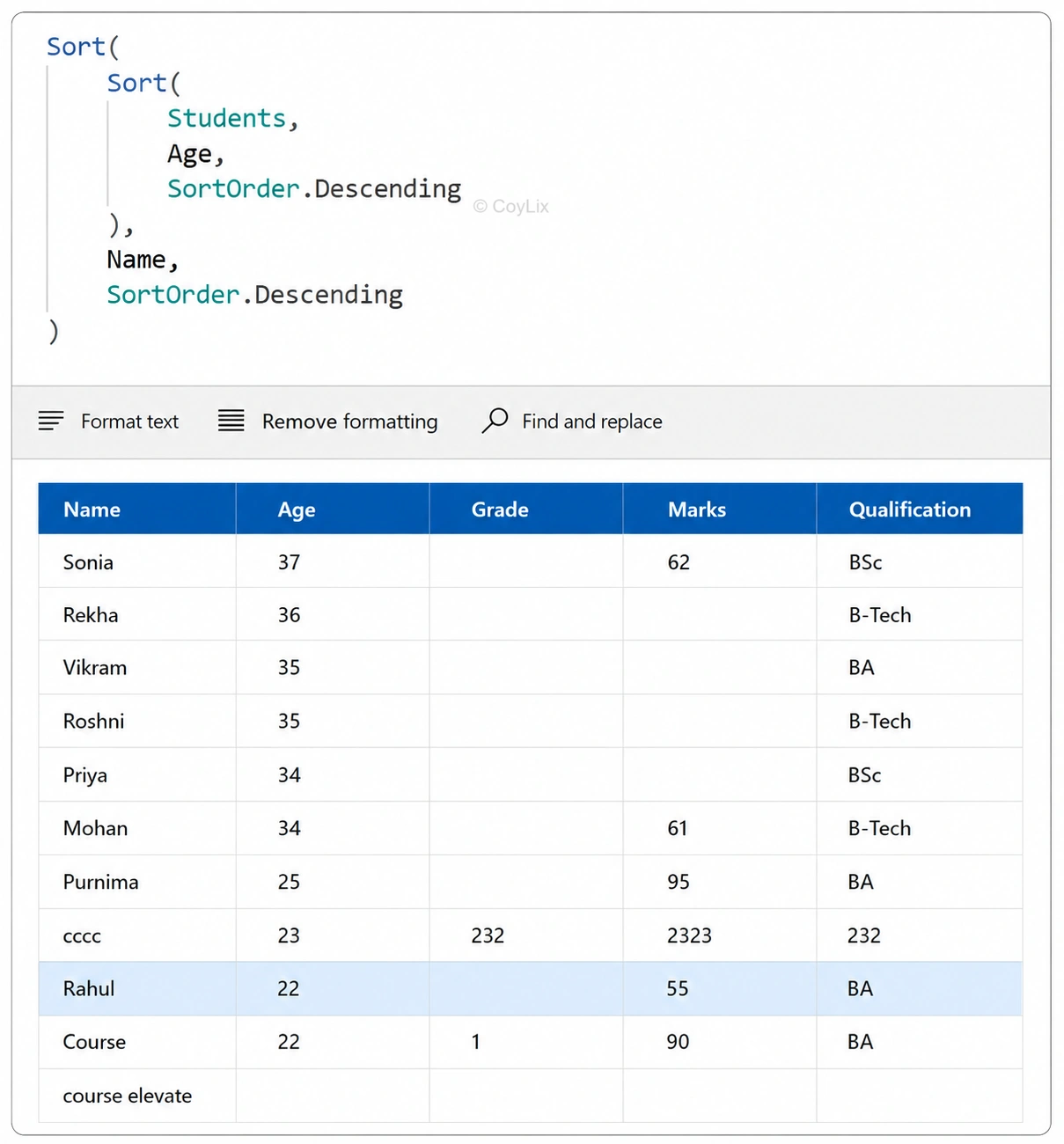Click age 37 in Sonia's row
The width and height of the screenshot is (1064, 1144).
289,562
